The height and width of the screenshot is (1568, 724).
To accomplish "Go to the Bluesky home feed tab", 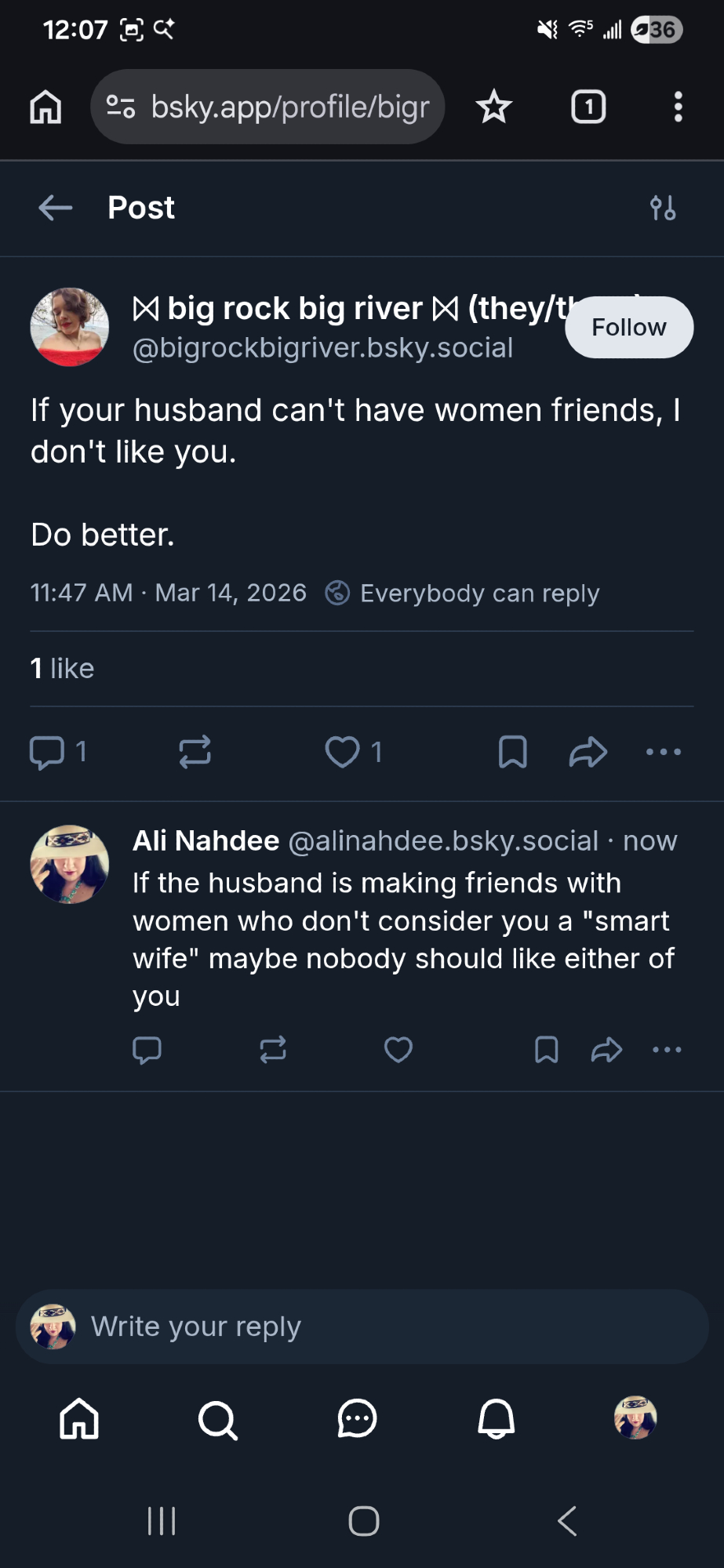I will [x=79, y=1419].
